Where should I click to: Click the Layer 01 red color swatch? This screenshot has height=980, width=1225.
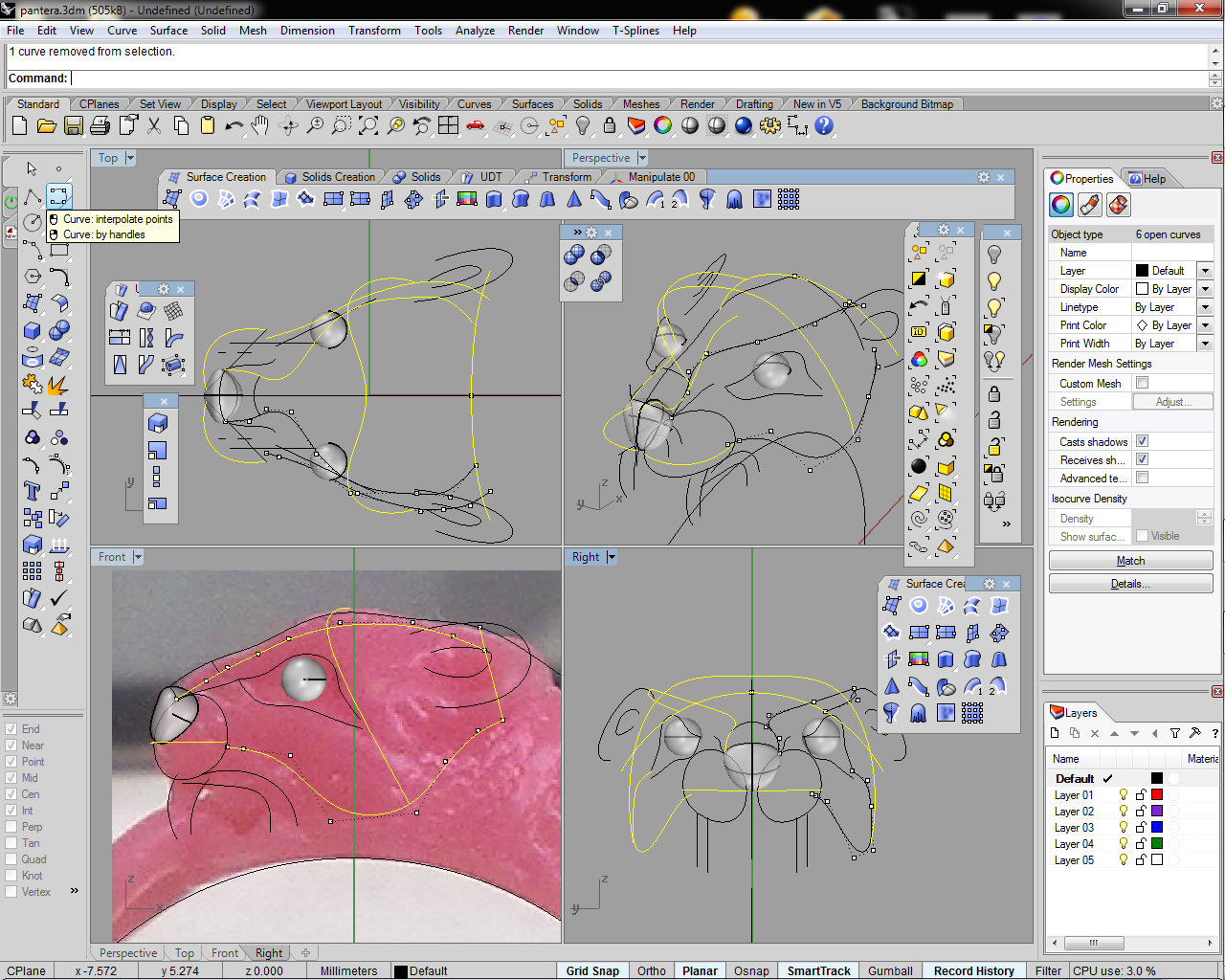[1156, 795]
